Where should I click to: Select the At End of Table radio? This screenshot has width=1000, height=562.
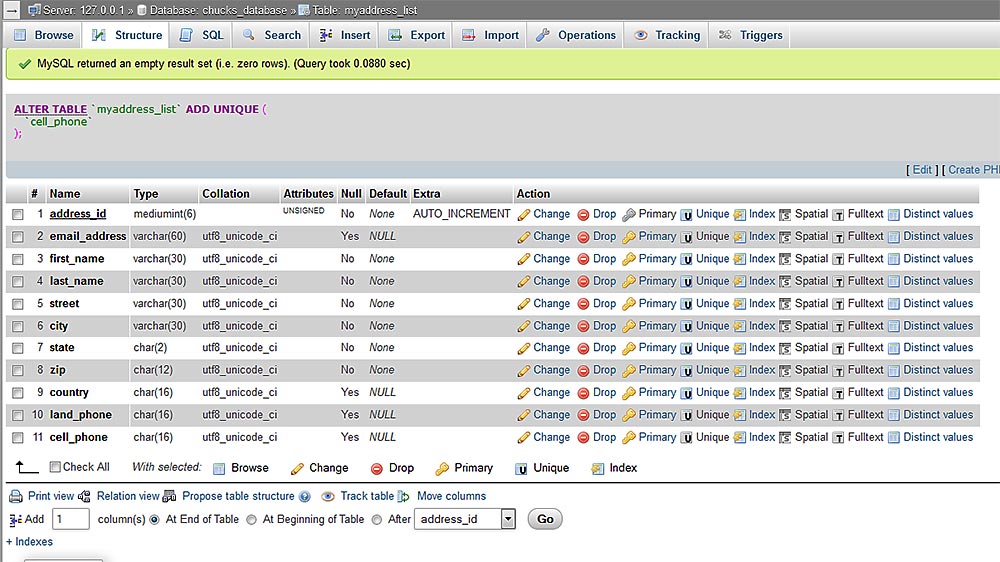tap(154, 520)
